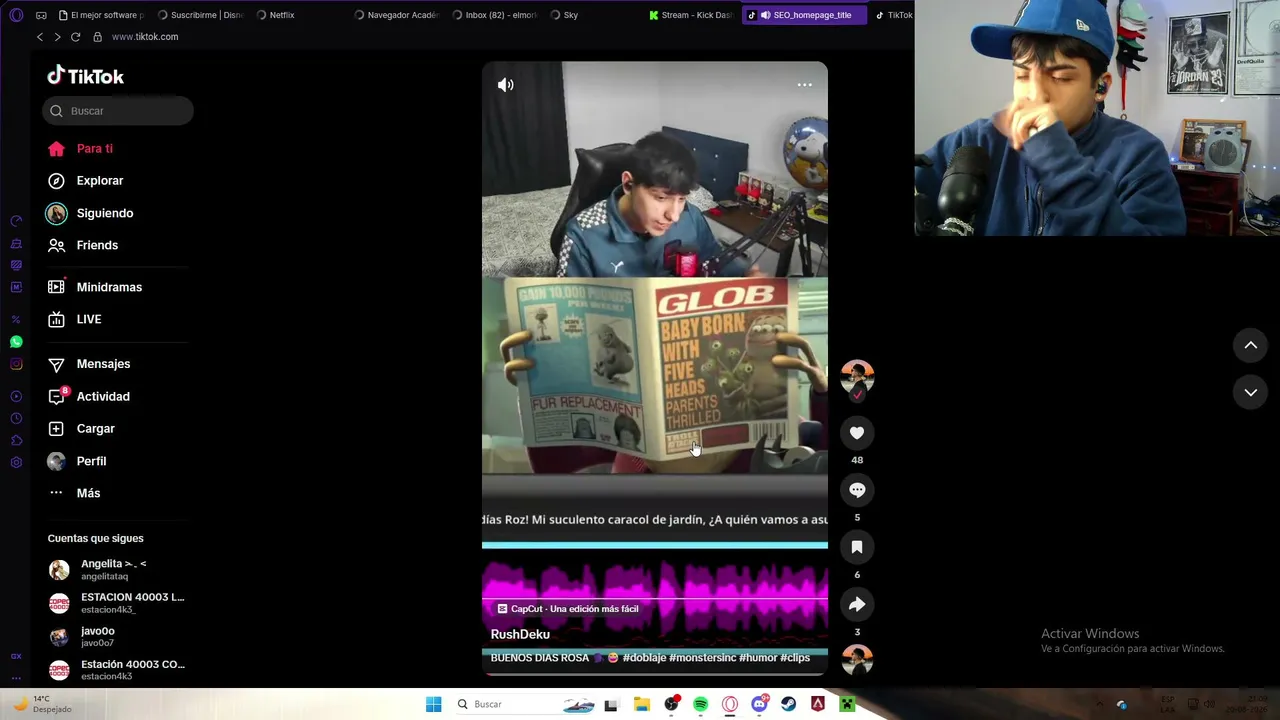Open File Explorer from the taskbar
Viewport: 1280px width, 720px height.
[x=642, y=704]
